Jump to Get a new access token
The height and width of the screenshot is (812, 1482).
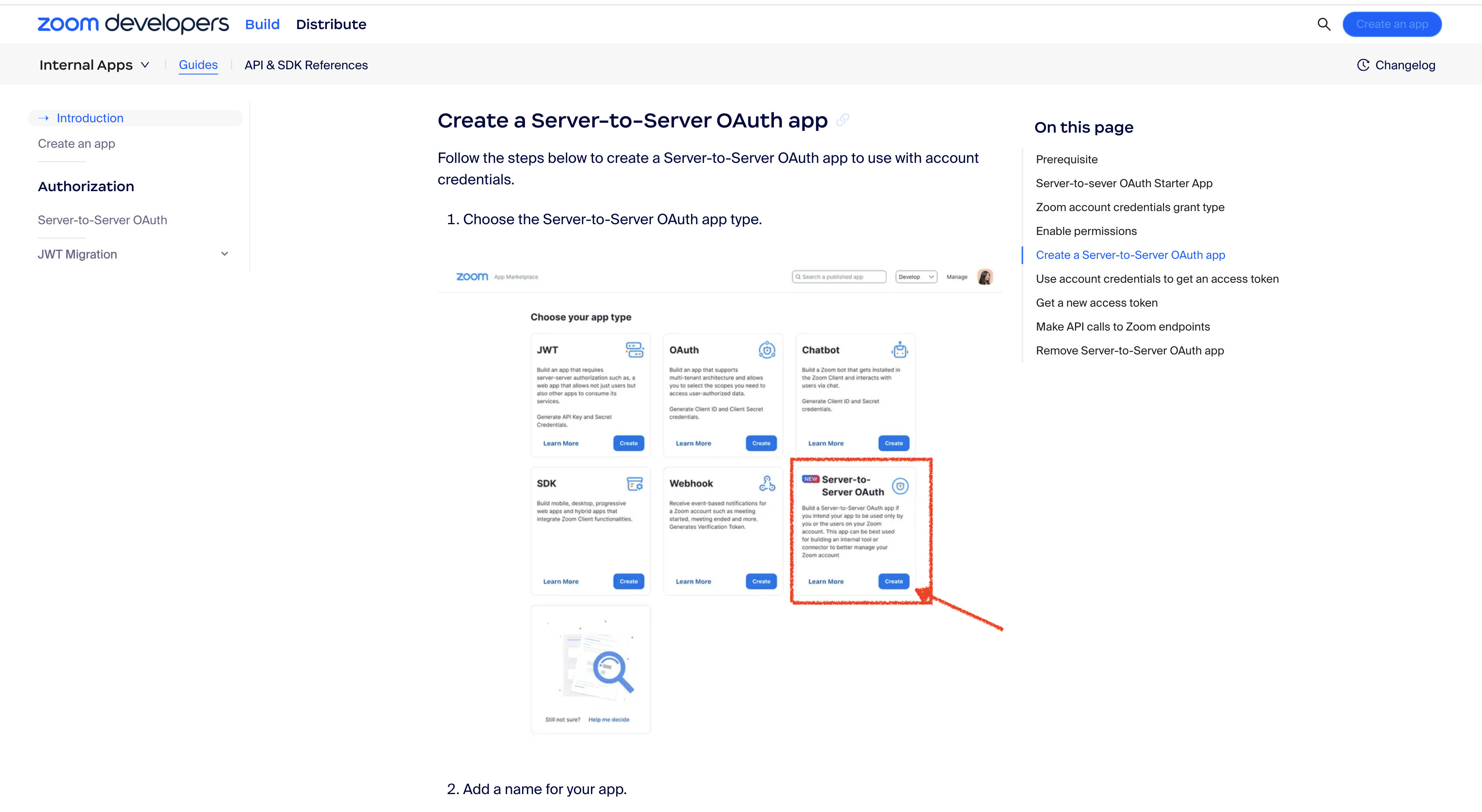click(1096, 303)
